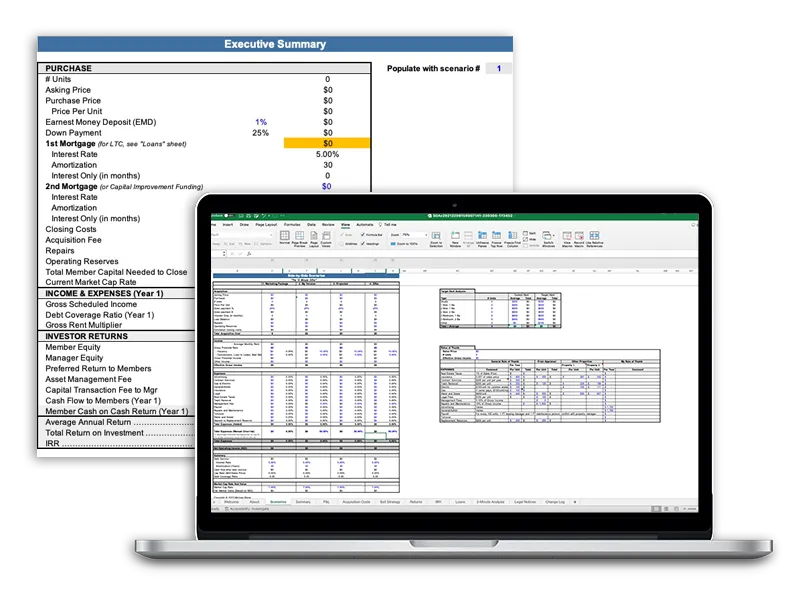Image resolution: width=806 pixels, height=600 pixels.
Task: Click the blue 1% Earnest Money Deposit value
Action: tap(261, 122)
